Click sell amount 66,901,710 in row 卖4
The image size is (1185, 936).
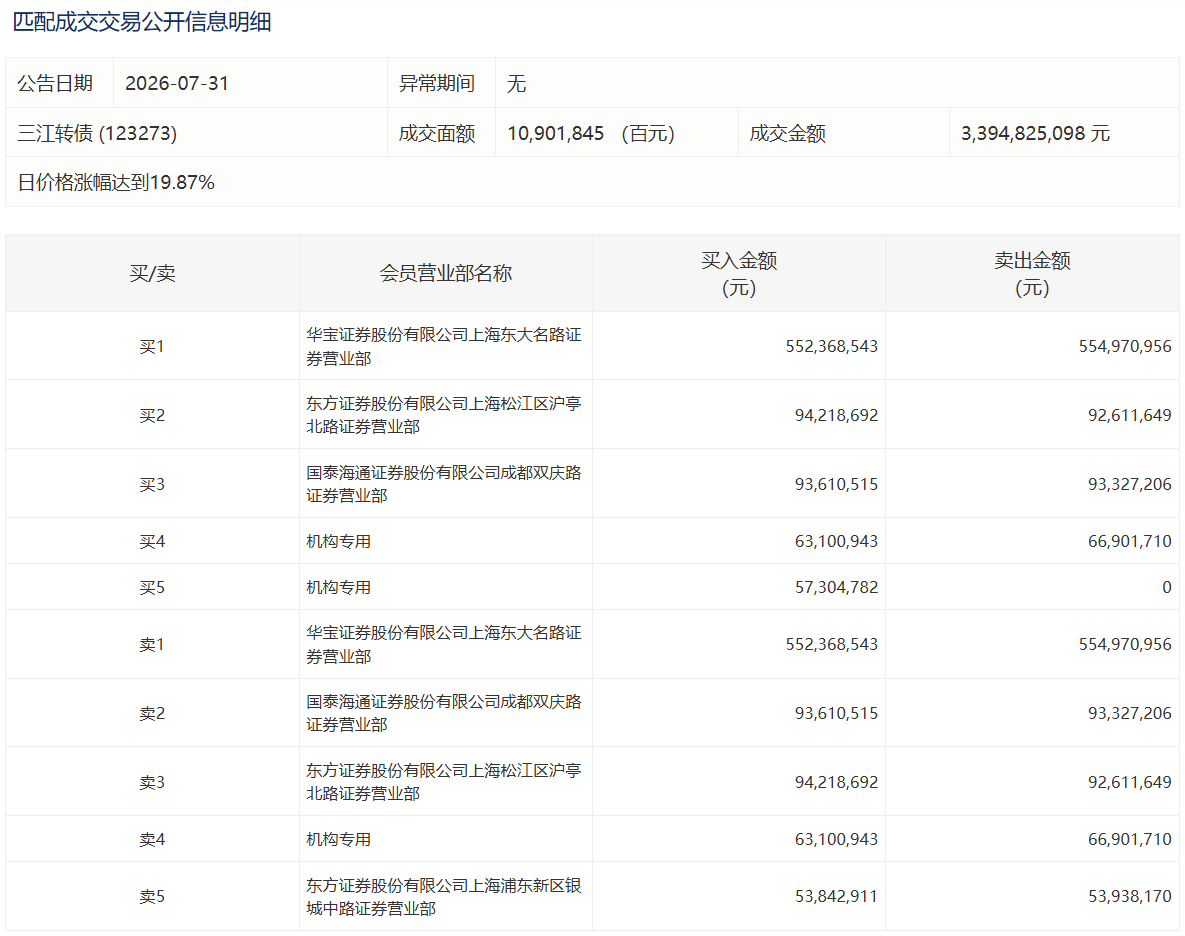coord(1130,839)
